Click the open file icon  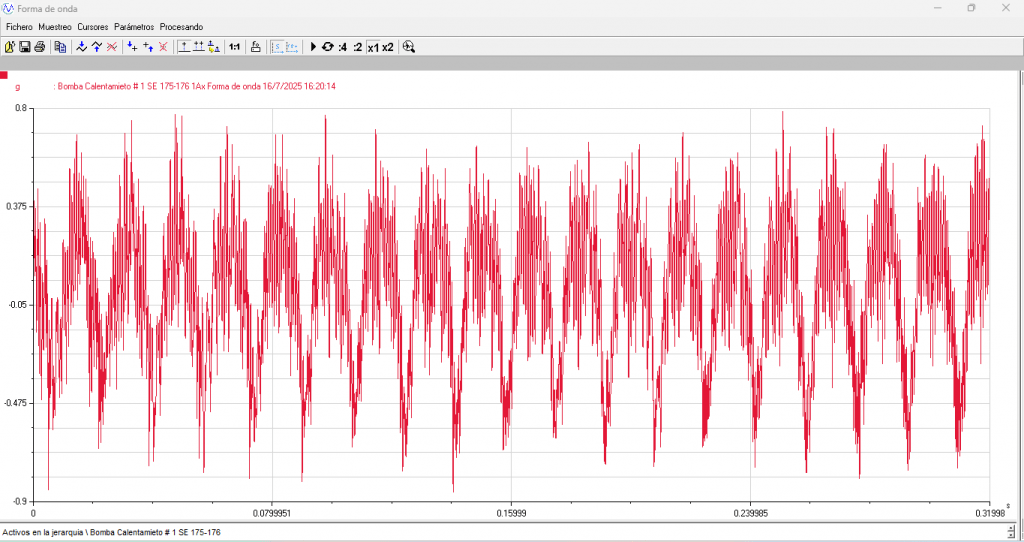pos(10,47)
